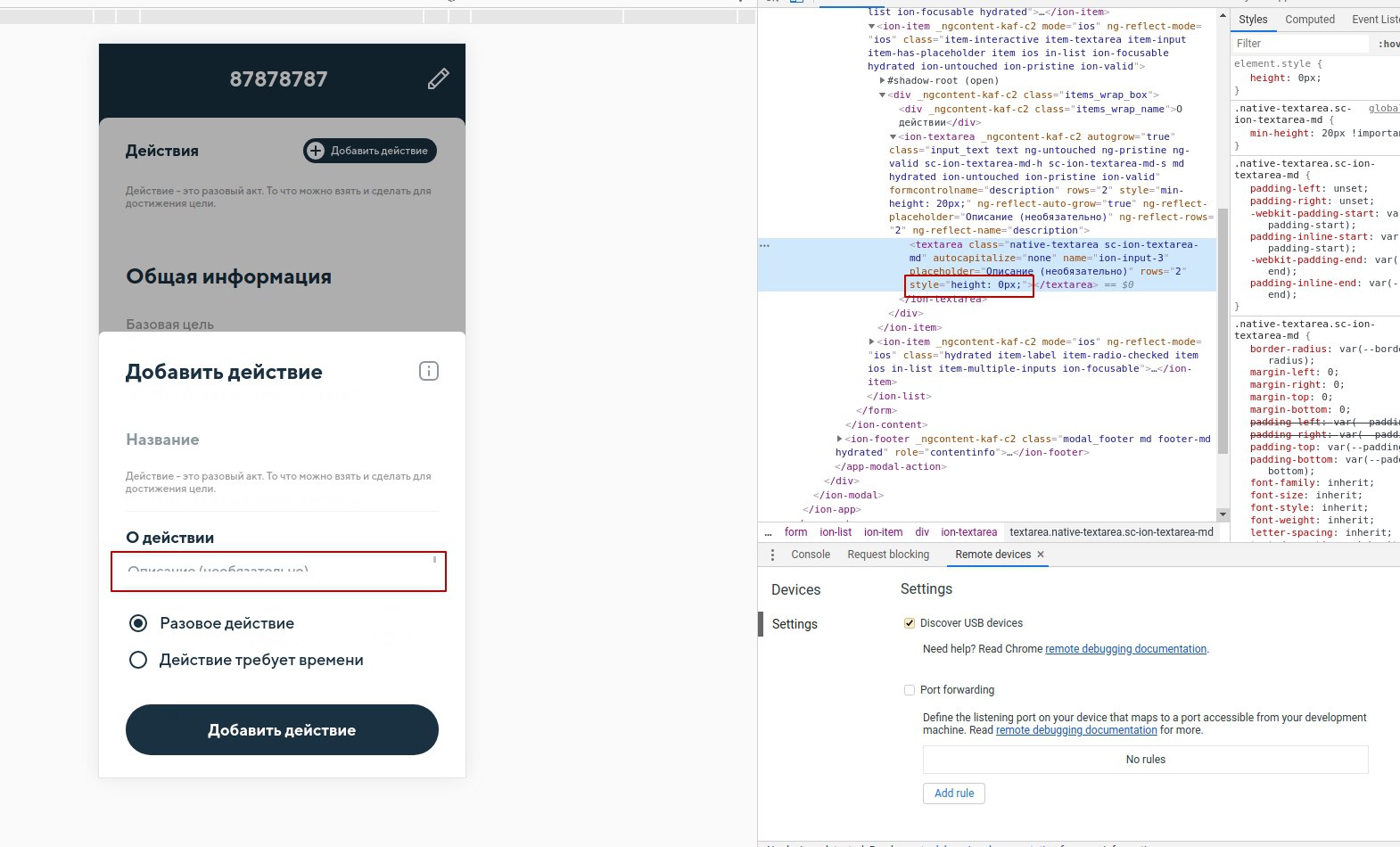Click the Общая информация heading
The width and height of the screenshot is (1400, 847).
228,276
